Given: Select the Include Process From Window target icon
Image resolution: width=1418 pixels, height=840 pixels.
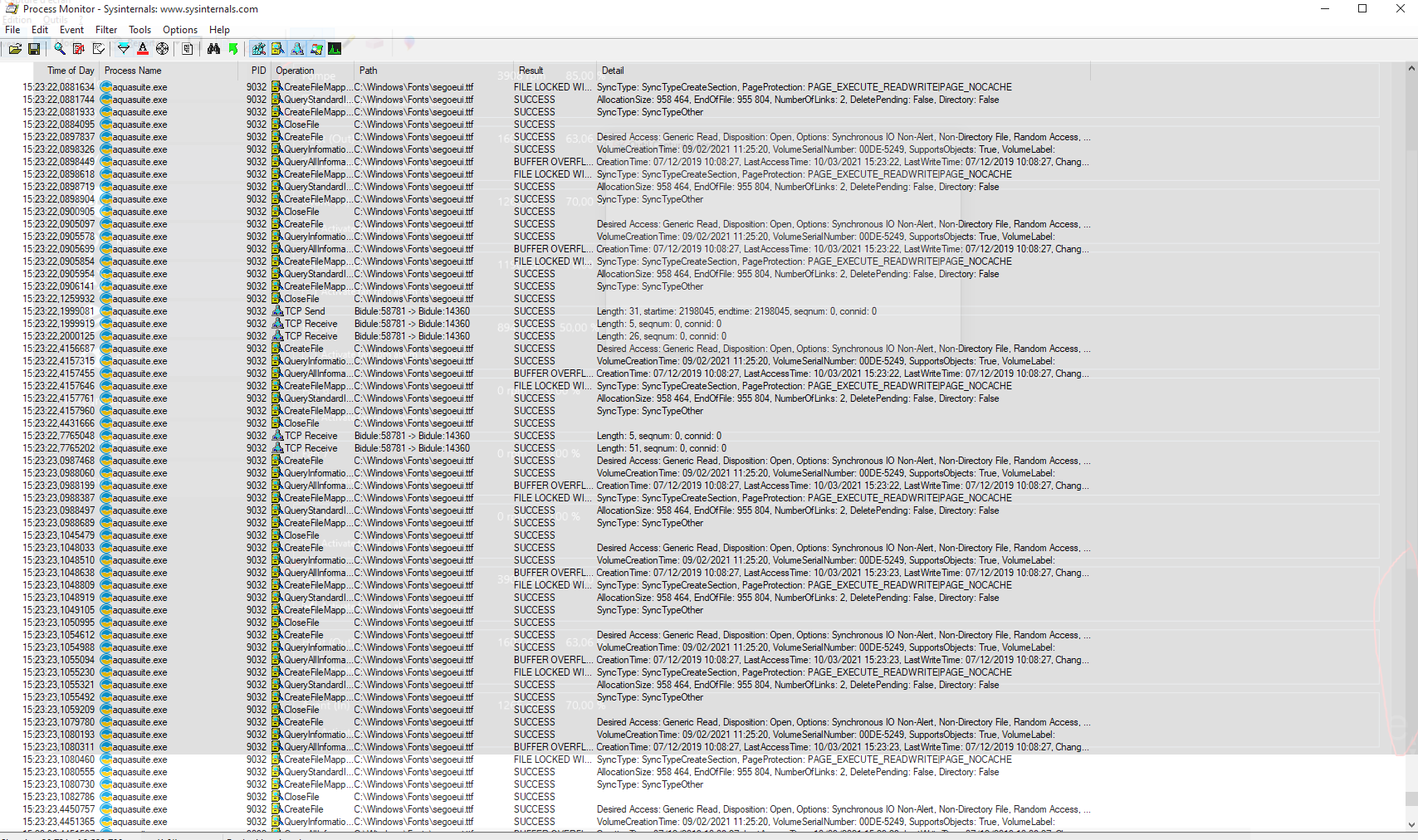Looking at the screenshot, I should [163, 49].
